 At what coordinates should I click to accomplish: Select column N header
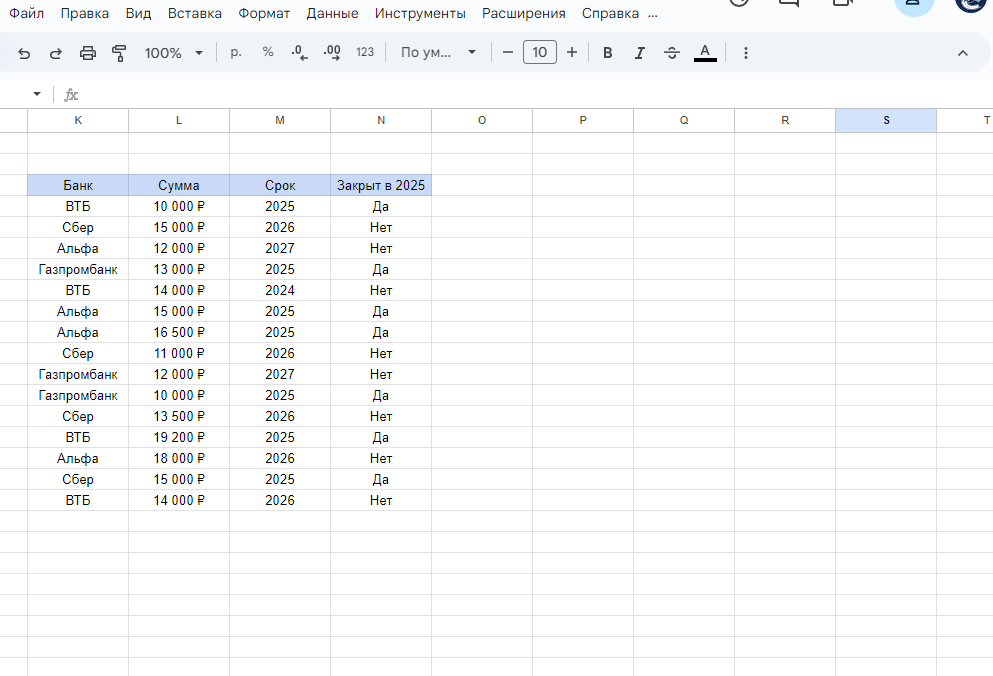[381, 120]
